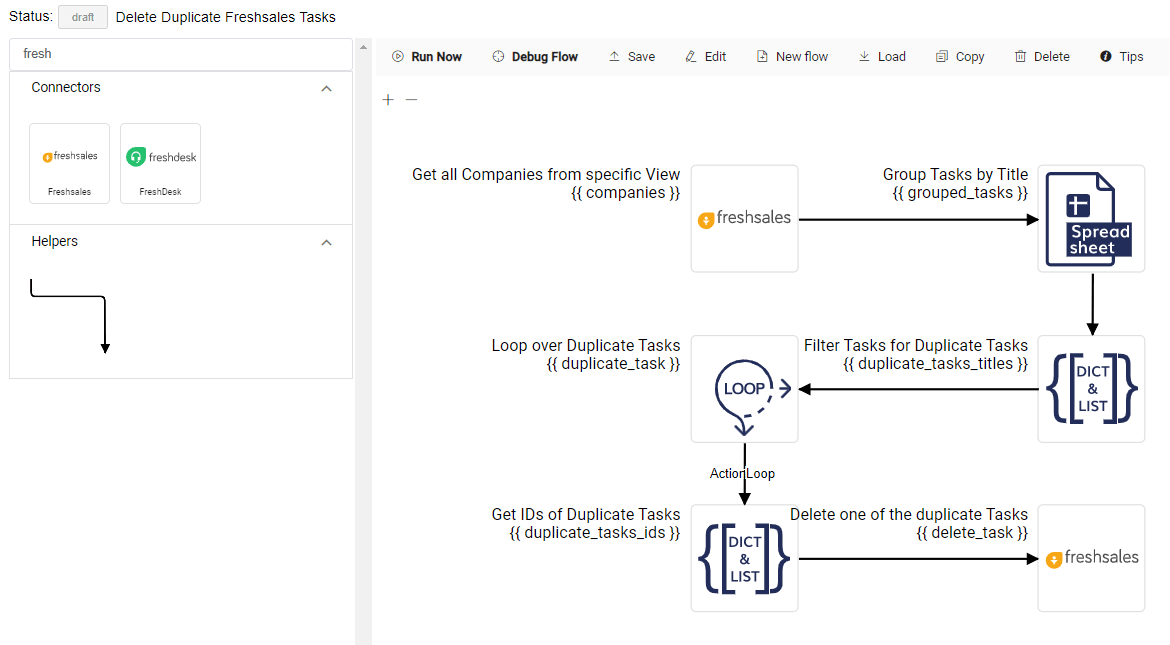Click the search field containing 'fresh'

point(181,54)
